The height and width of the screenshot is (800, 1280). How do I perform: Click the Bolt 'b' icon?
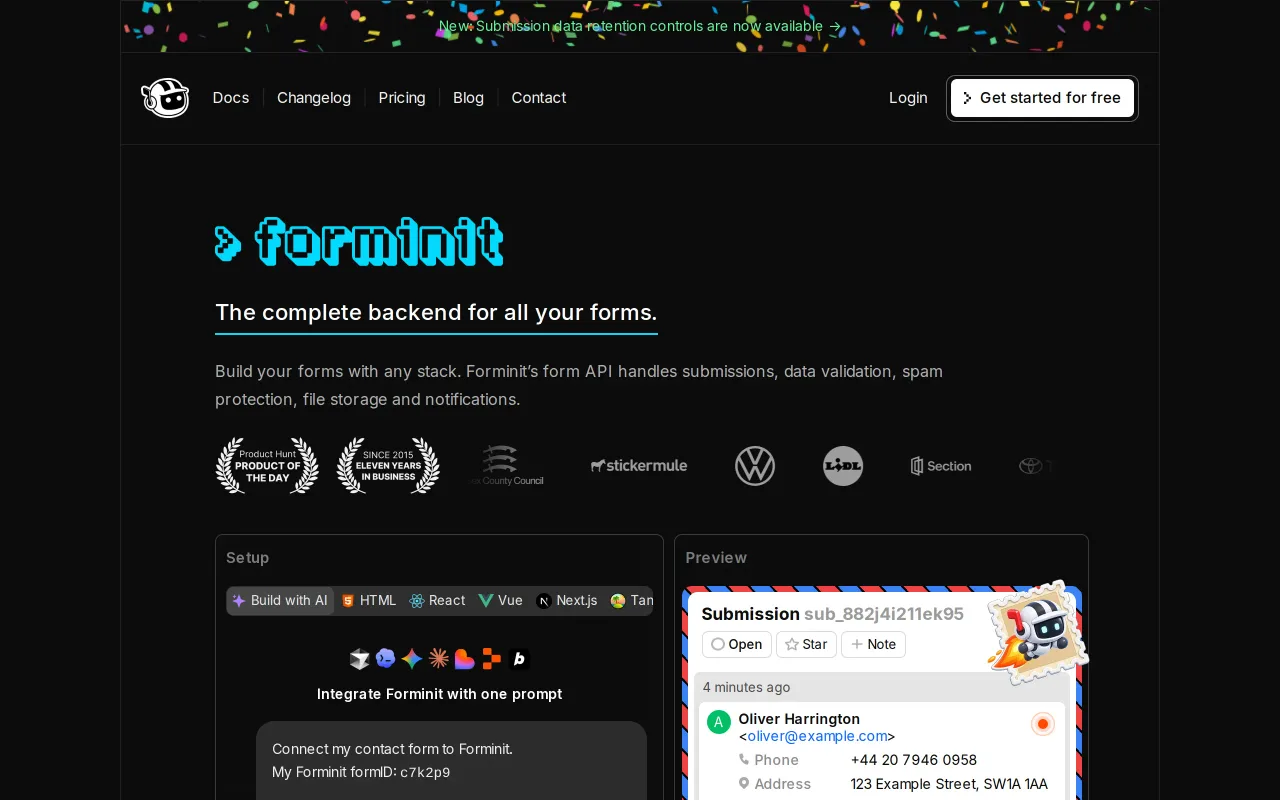click(519, 659)
